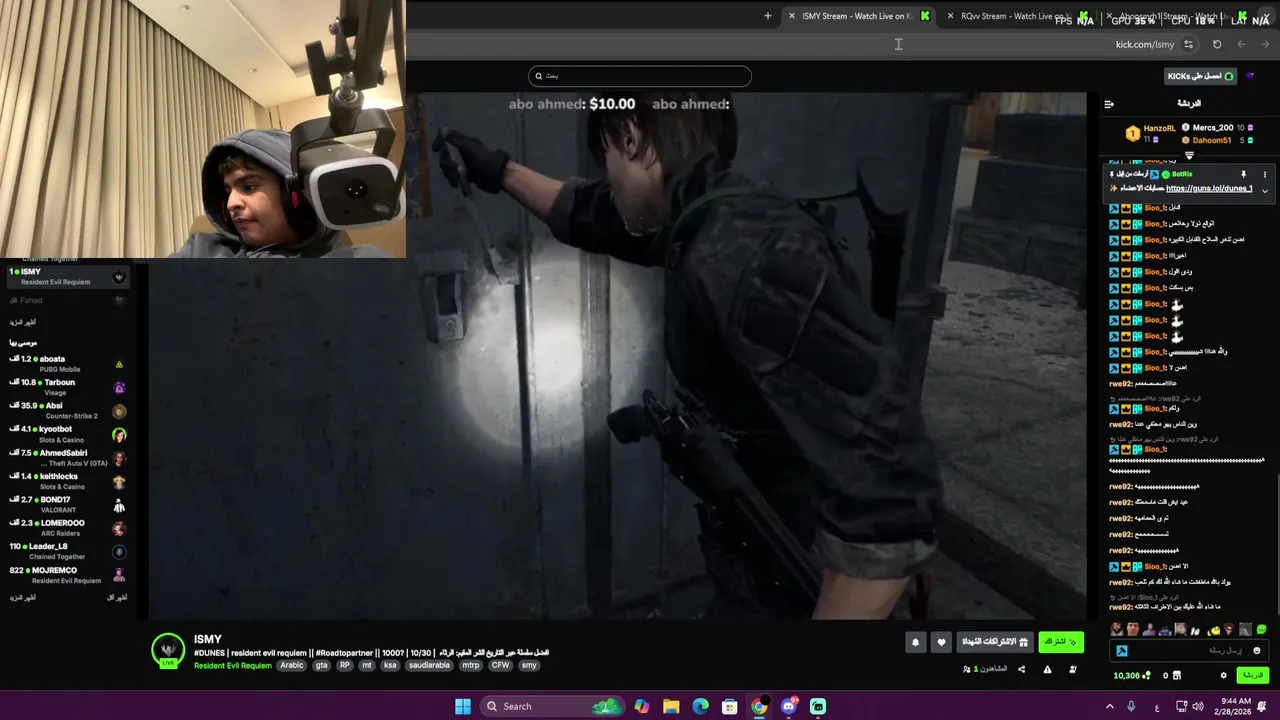Open the guns.lol/dunes_1 link

(x=1209, y=189)
